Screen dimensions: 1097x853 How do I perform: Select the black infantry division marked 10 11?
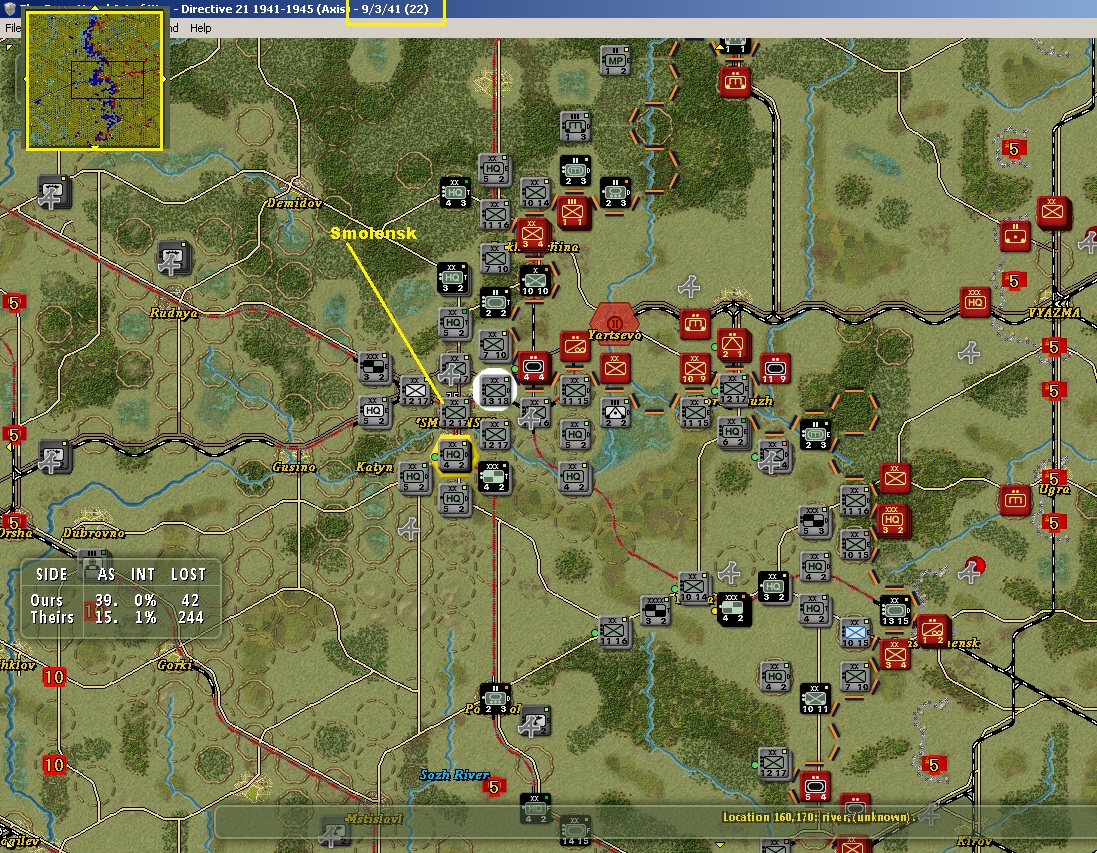click(x=814, y=699)
